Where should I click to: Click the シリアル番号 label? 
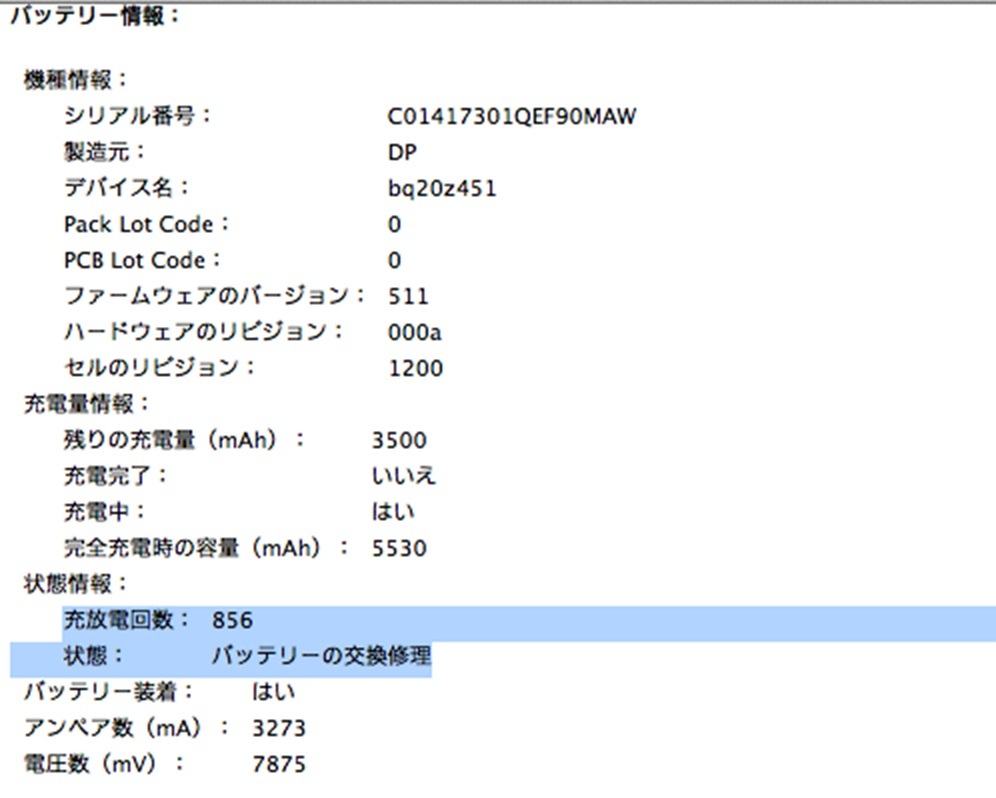[137, 116]
